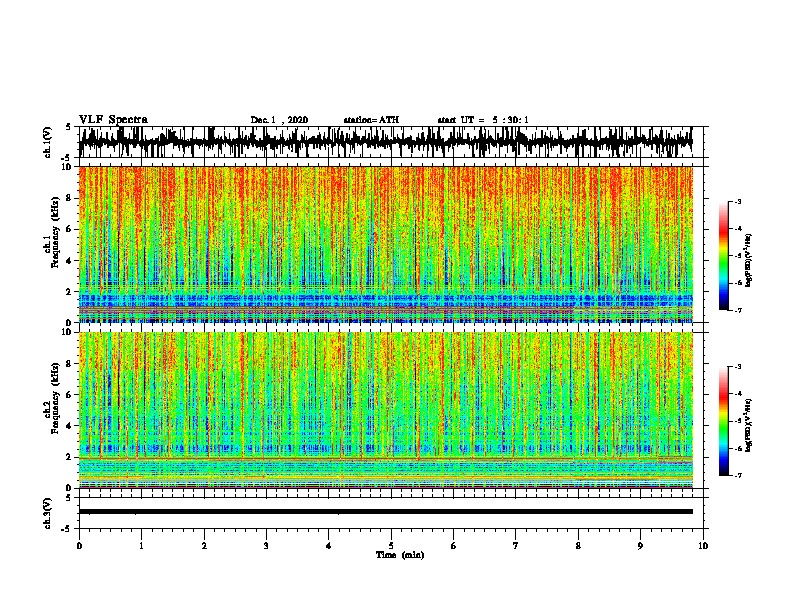Click the "station=ATH" header label
The width and height of the screenshot is (792, 612).
(371, 120)
